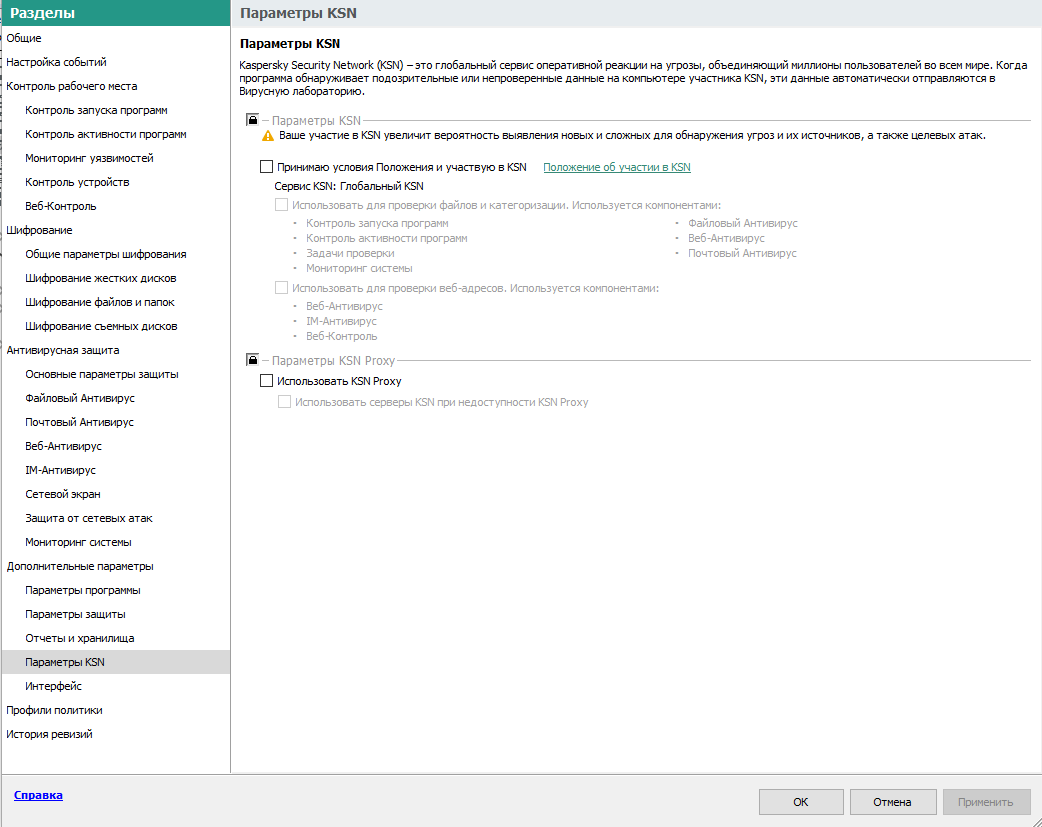
Task: Click 'Контроль активности программ' bullet in components list
Action: point(386,238)
